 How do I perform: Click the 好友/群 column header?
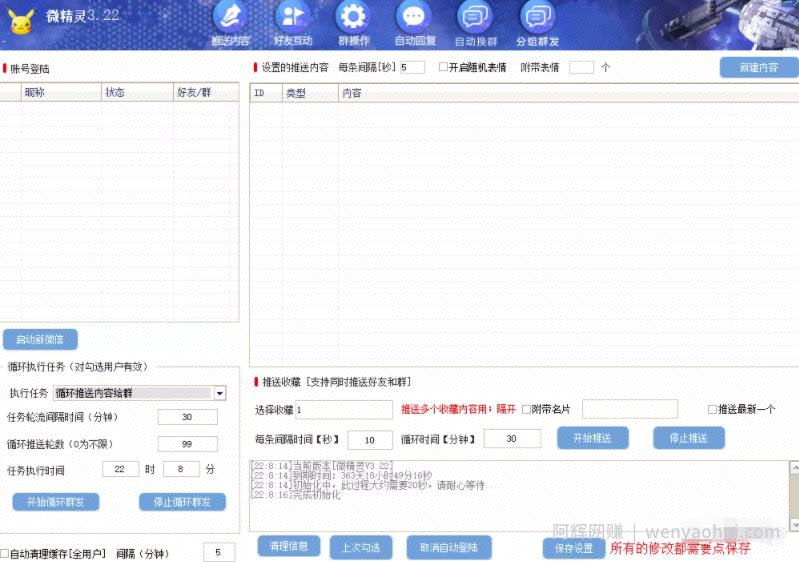[206, 92]
